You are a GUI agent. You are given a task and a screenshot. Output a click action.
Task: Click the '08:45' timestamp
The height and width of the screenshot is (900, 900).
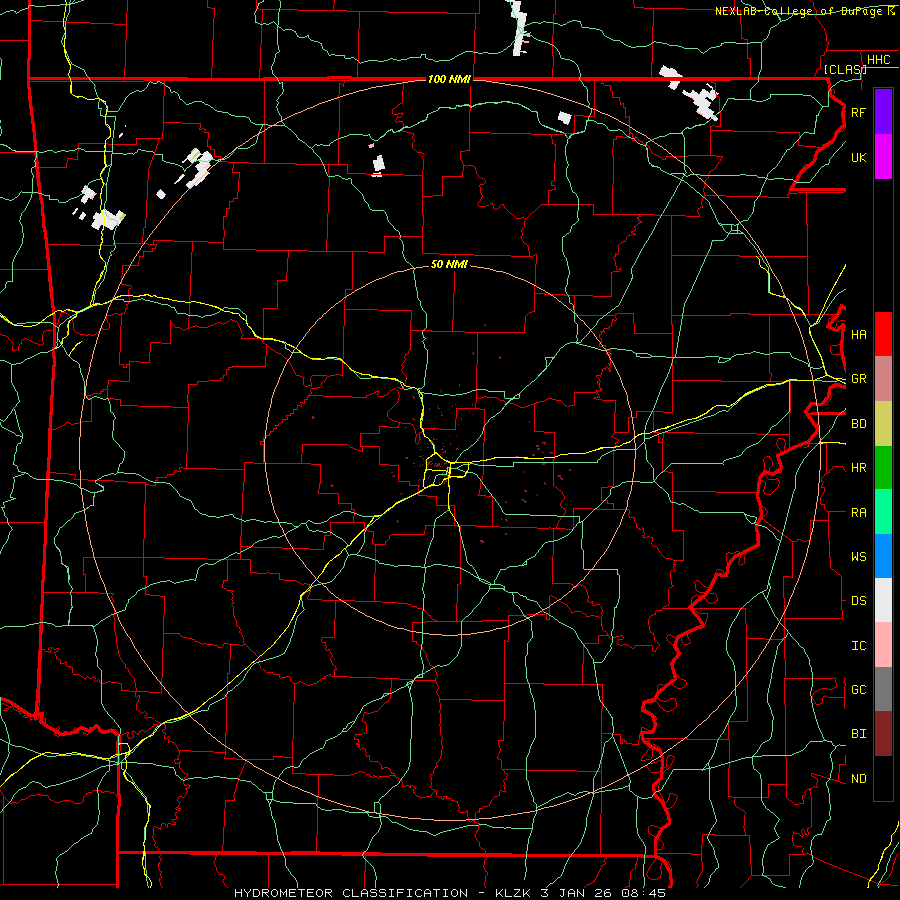coord(646,893)
